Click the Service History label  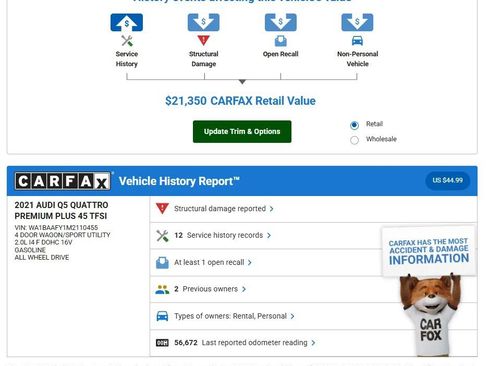coord(127,59)
